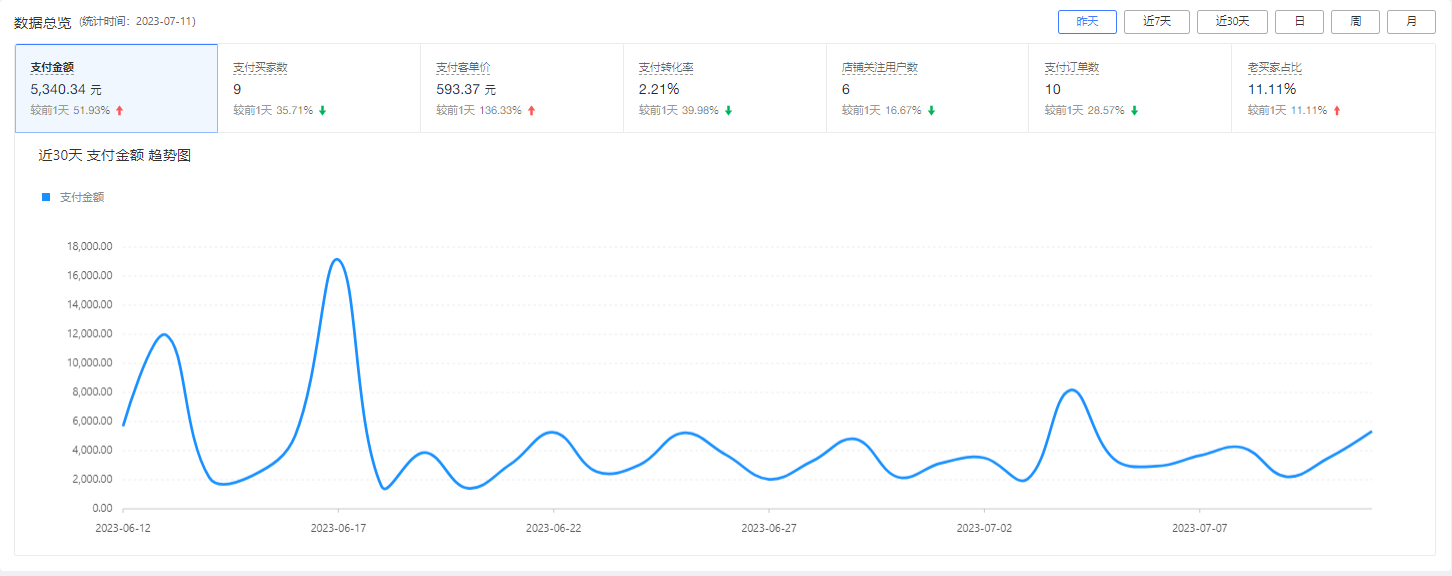Click red up arrow under 支付客单价
Screen dimensions: 1452x576
click(x=531, y=110)
